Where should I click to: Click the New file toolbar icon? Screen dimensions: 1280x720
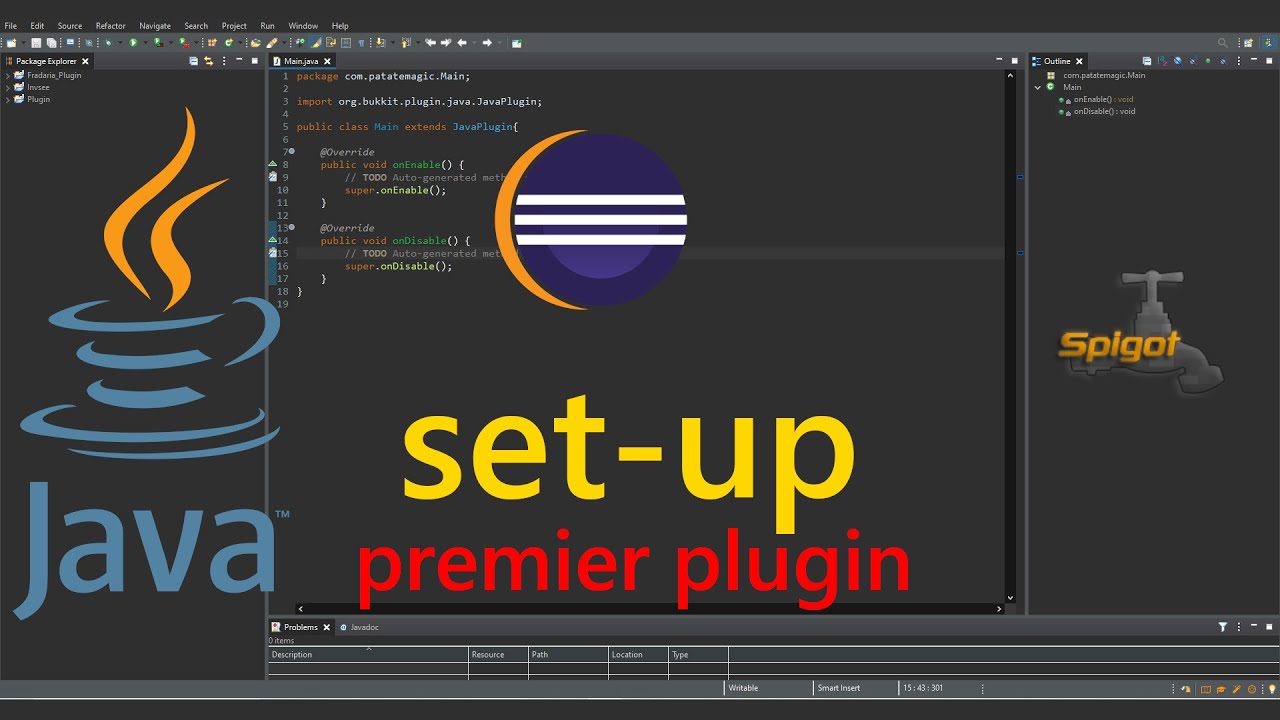(12, 43)
